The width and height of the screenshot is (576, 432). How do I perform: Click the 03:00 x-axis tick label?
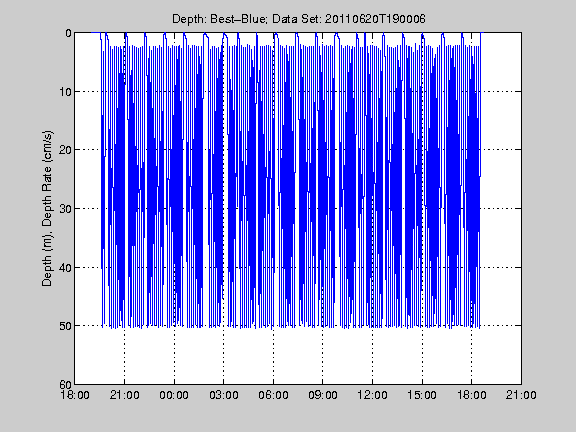coord(223,395)
